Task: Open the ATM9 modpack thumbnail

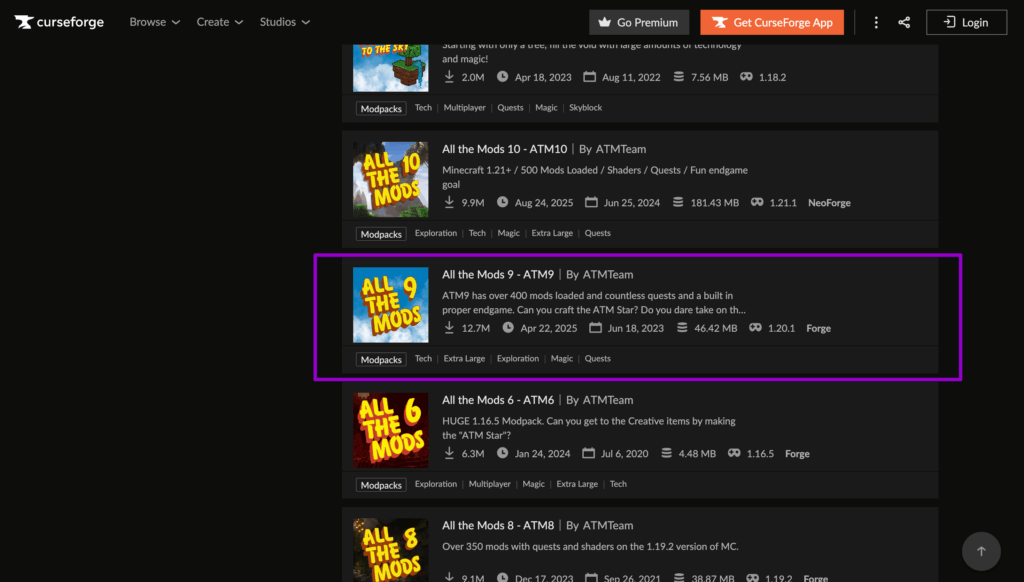Action: 391,304
